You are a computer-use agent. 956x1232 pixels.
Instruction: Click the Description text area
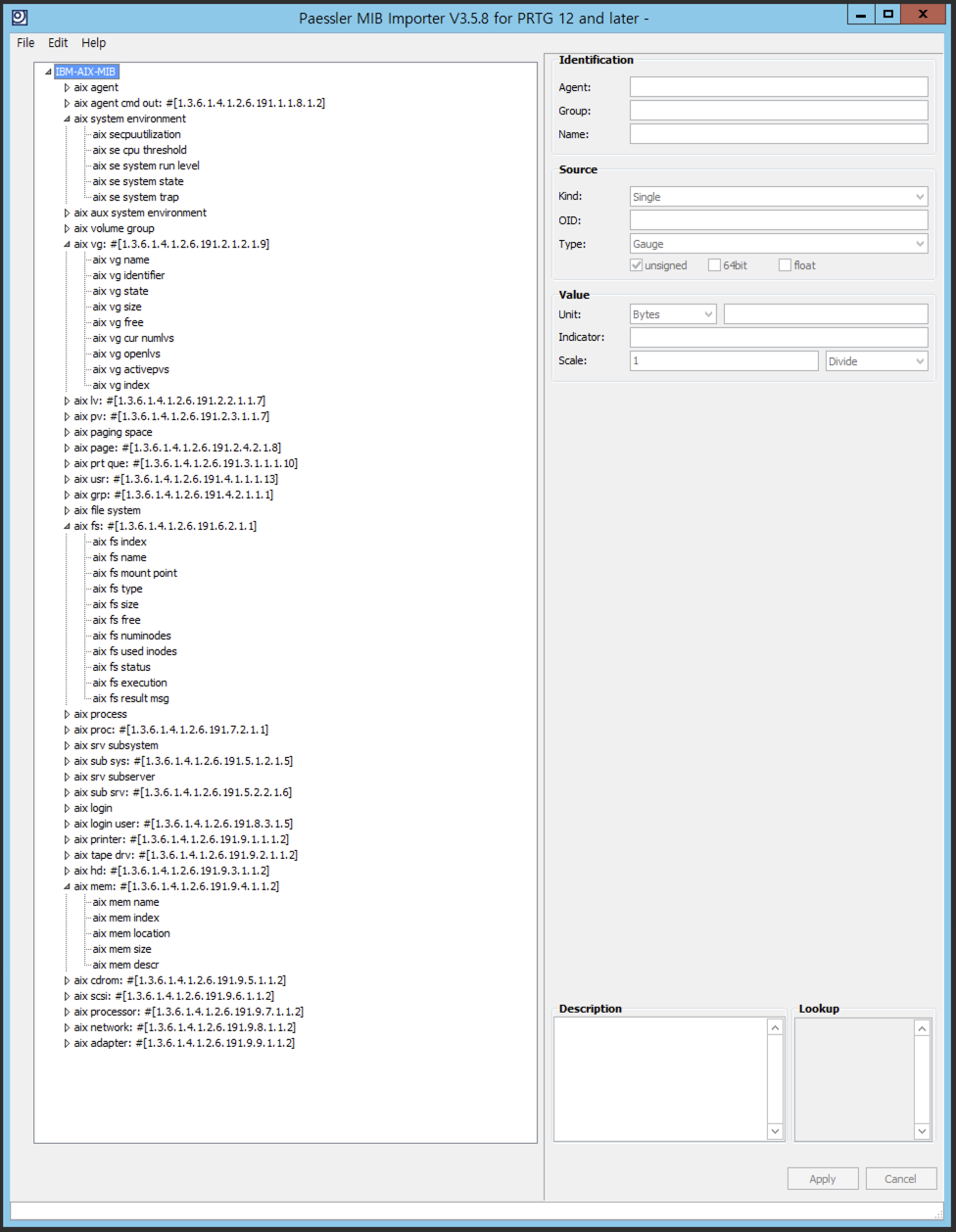(x=660, y=1079)
